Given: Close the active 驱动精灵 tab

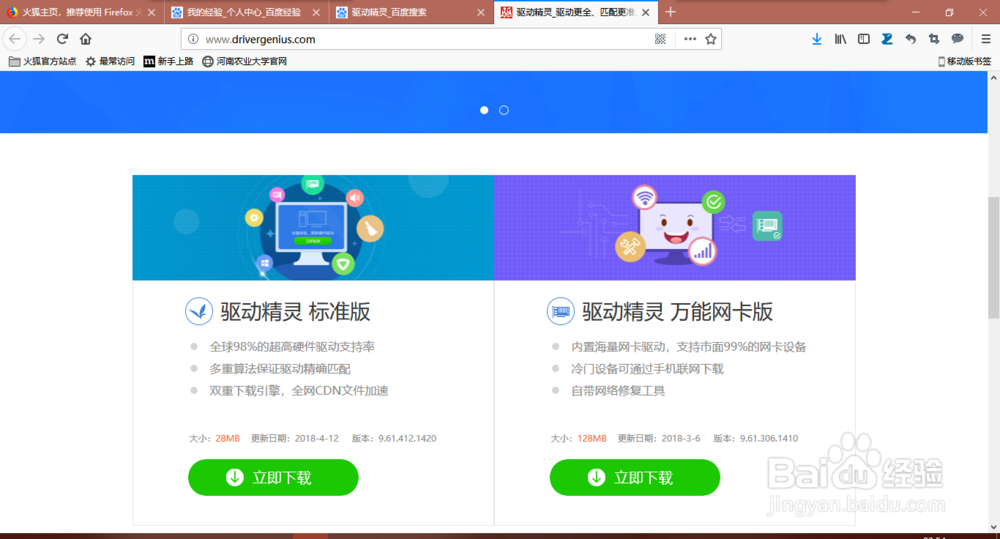Looking at the screenshot, I should click(645, 12).
